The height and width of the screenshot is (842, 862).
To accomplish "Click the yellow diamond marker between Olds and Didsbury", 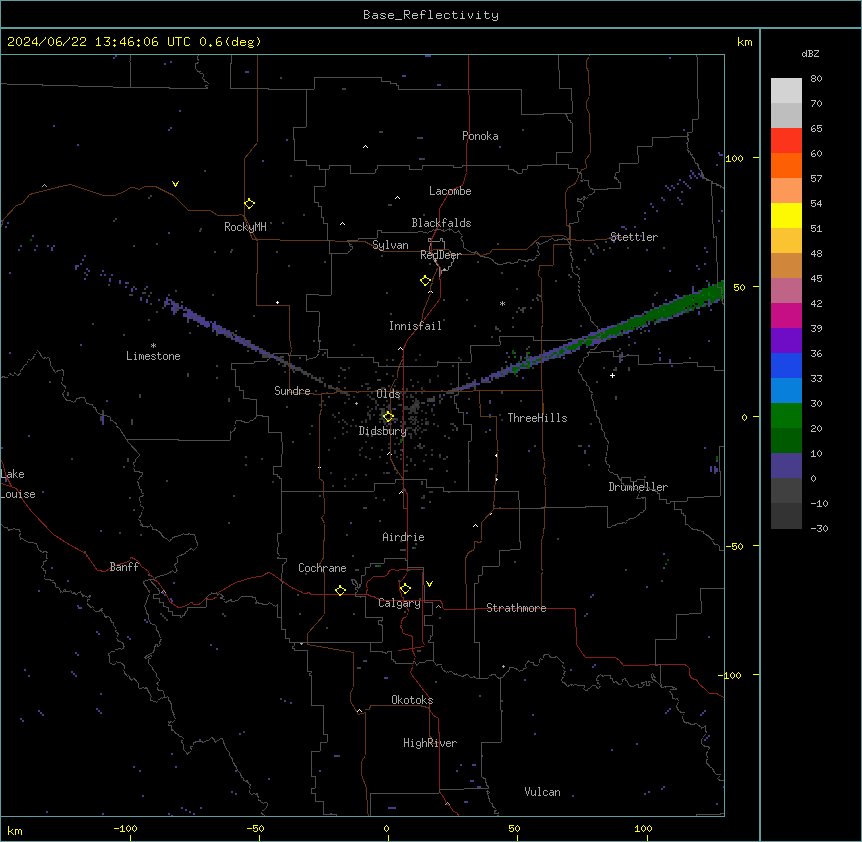I will (388, 416).
